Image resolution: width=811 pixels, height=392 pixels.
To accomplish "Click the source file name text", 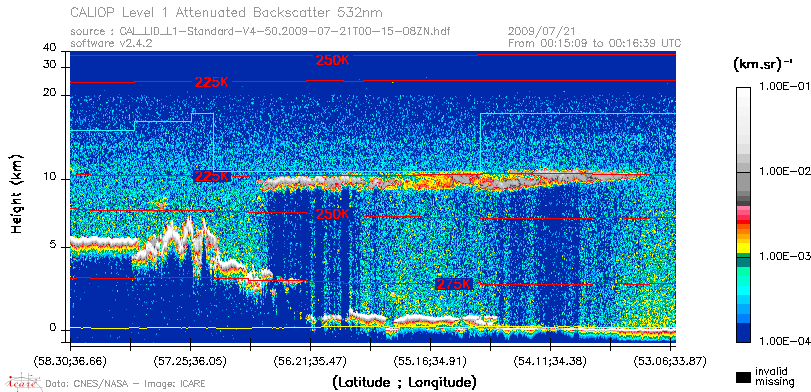I will pos(260,32).
